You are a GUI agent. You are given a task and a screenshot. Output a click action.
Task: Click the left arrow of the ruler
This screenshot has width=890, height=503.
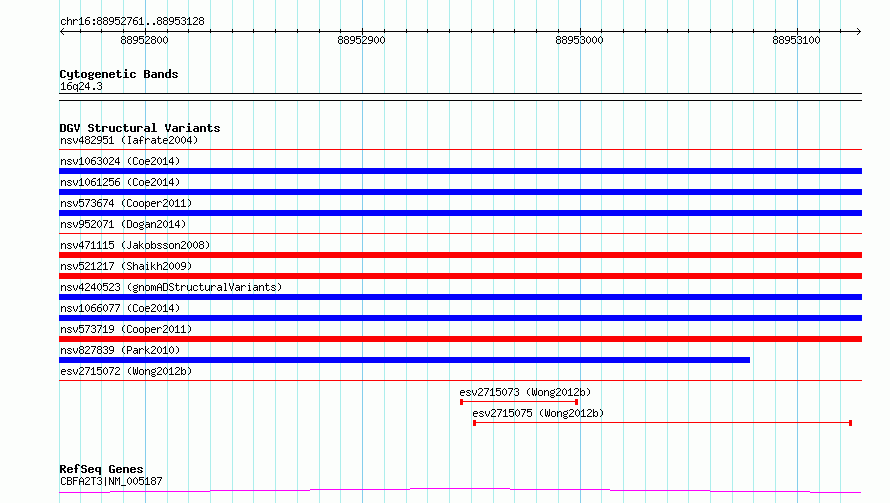coord(62,31)
